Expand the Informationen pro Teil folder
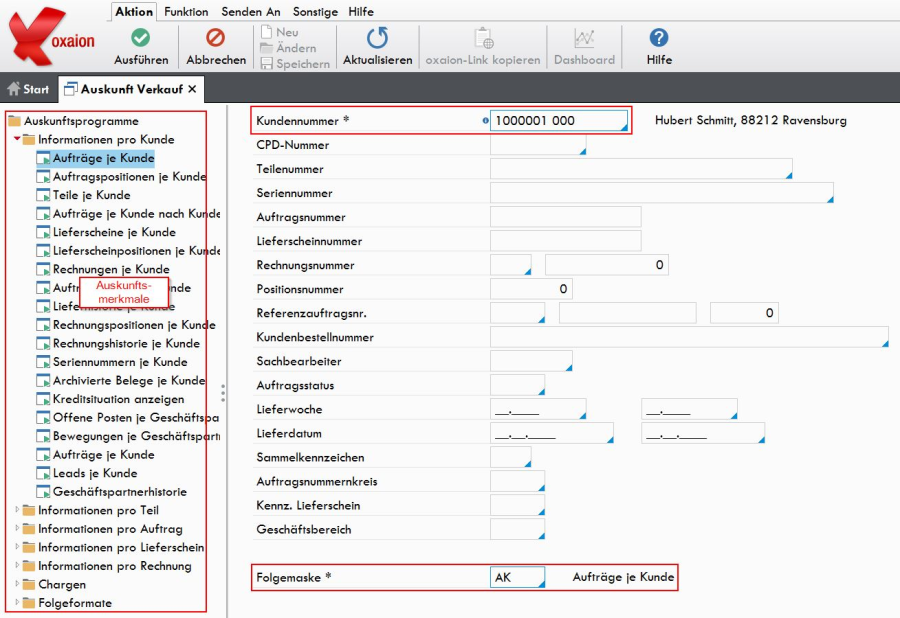Image resolution: width=900 pixels, height=618 pixels. (17, 510)
